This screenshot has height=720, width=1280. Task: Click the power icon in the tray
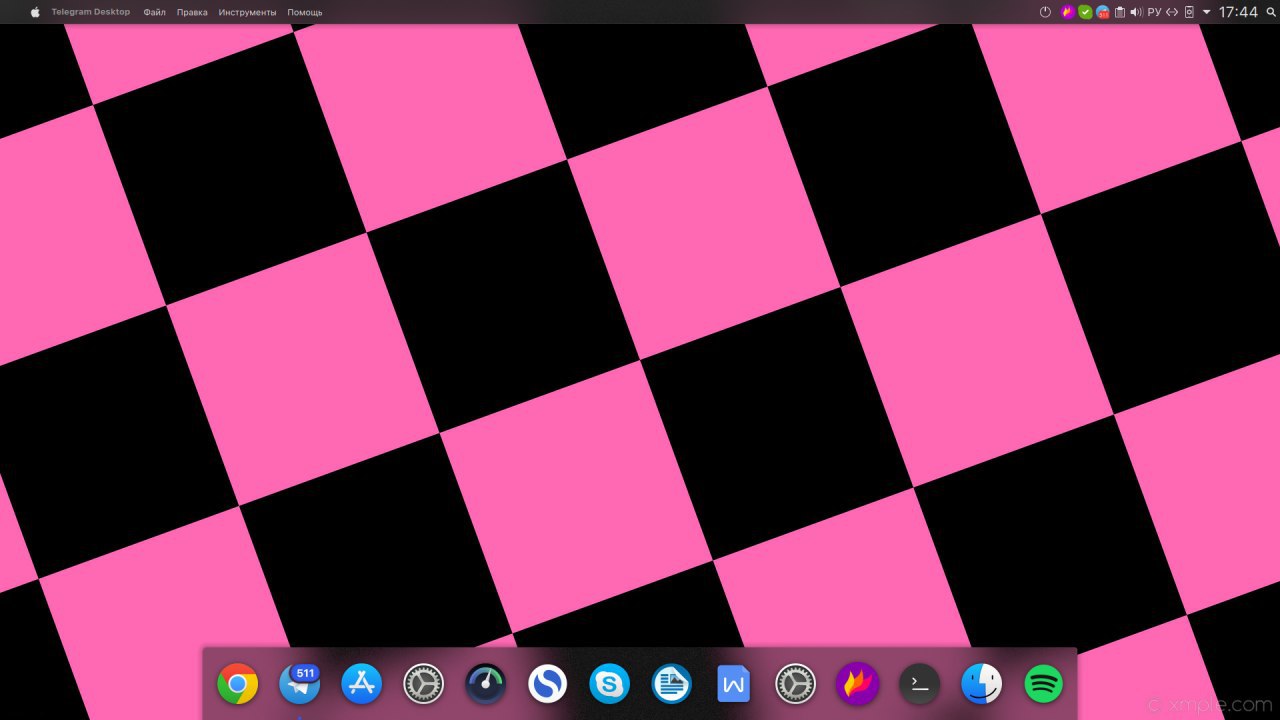coord(1045,12)
